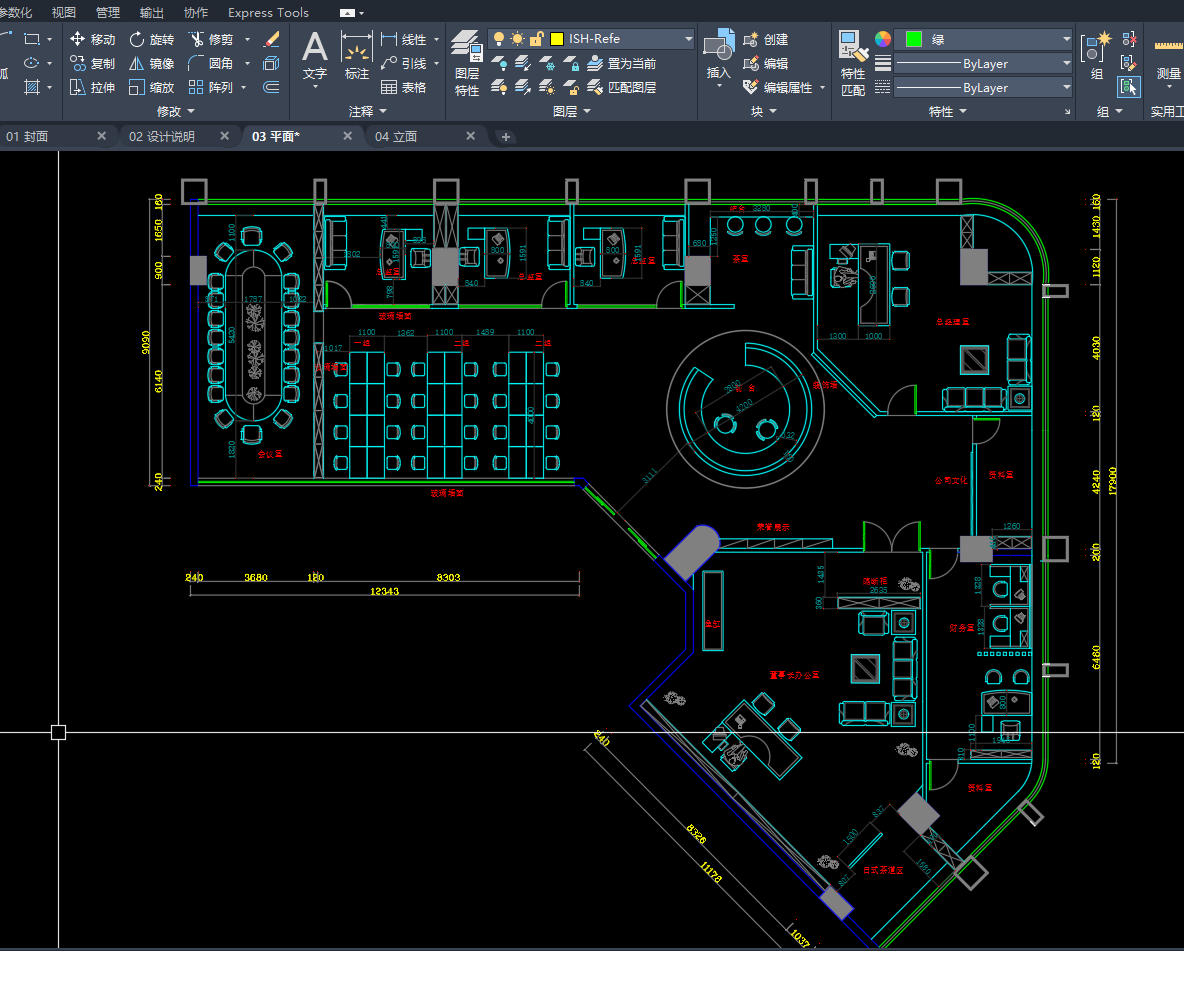The height and width of the screenshot is (983, 1184).
Task: Open the ISH-Refe layer dropdown
Action: click(688, 39)
